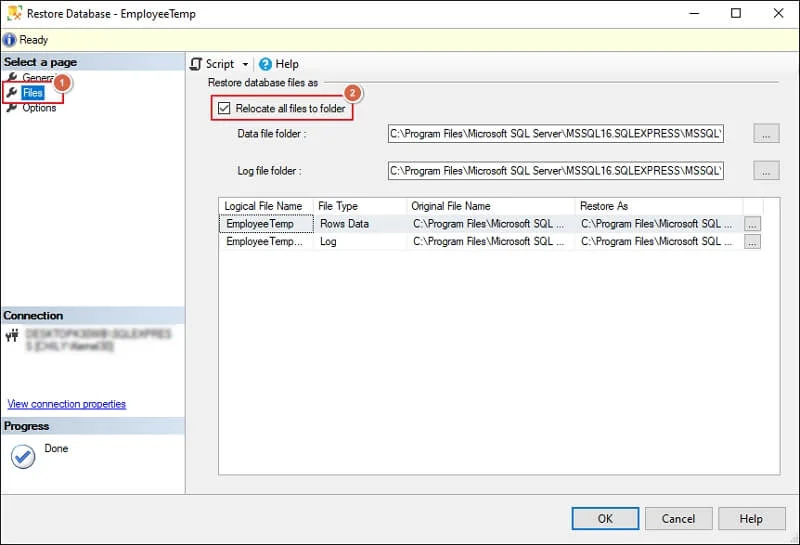Open the General page in Select a page
This screenshot has width=800, height=545.
(38, 78)
